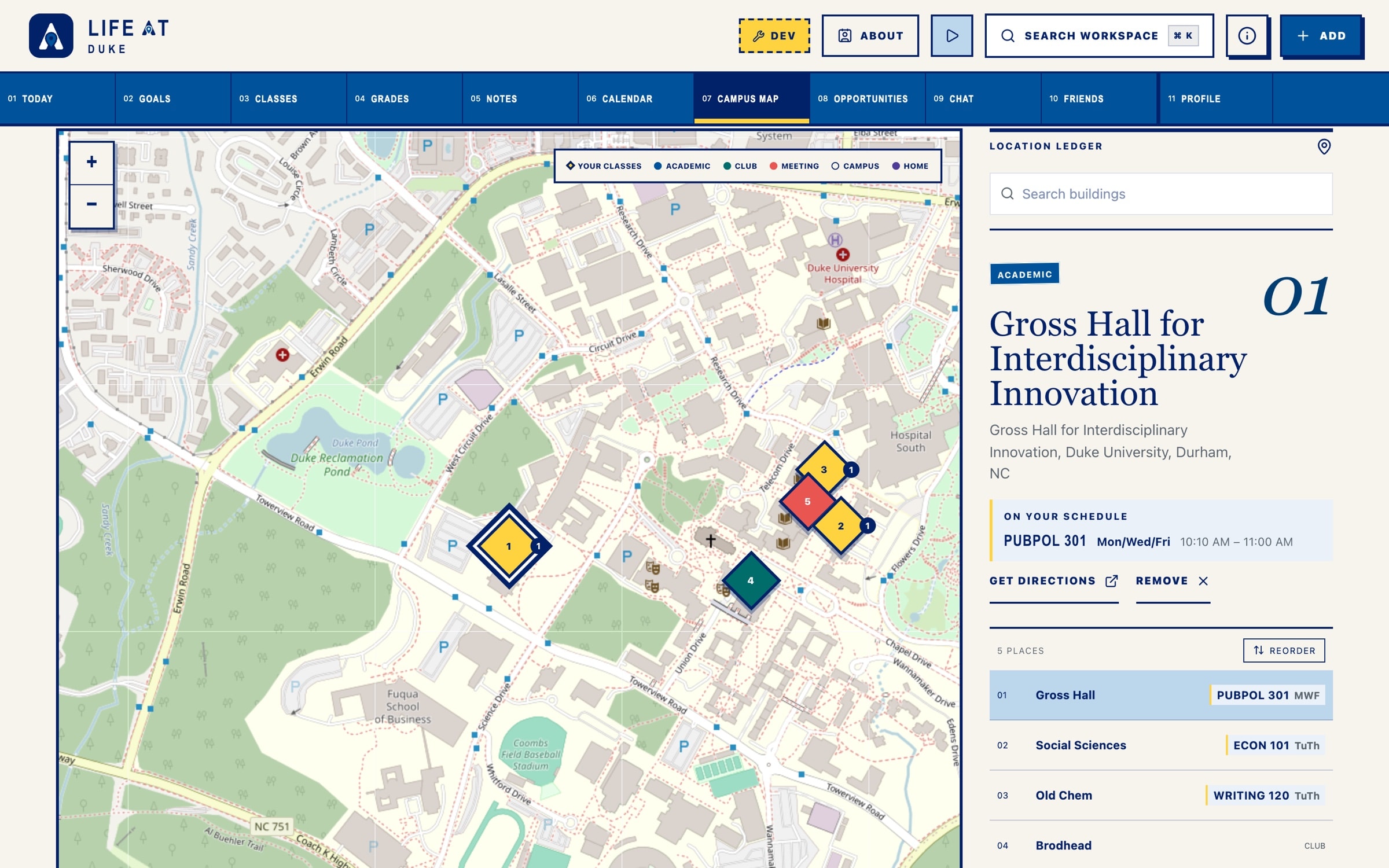
Task: Click the Hospital South label
Action: click(x=910, y=441)
